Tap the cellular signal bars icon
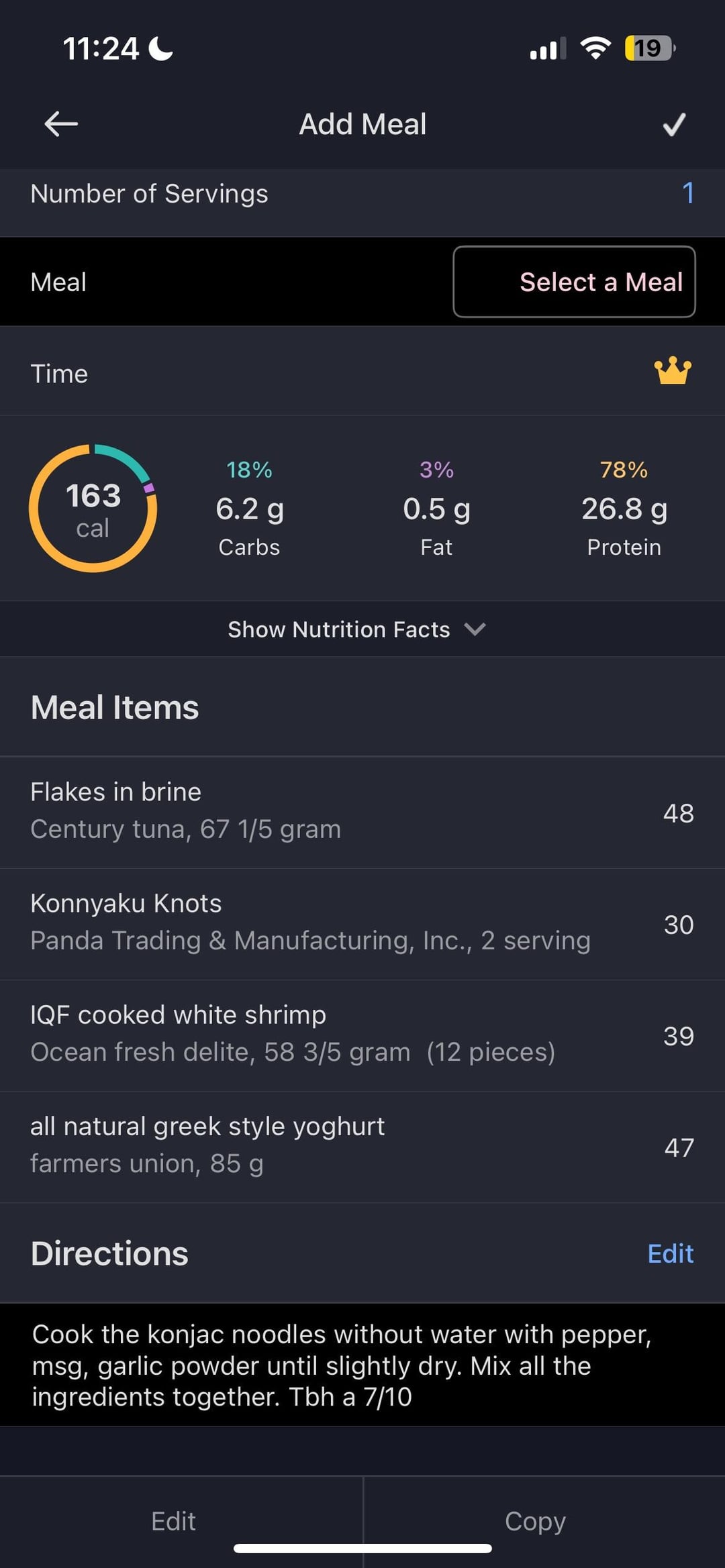Screen dimensions: 725x1568 (548, 49)
